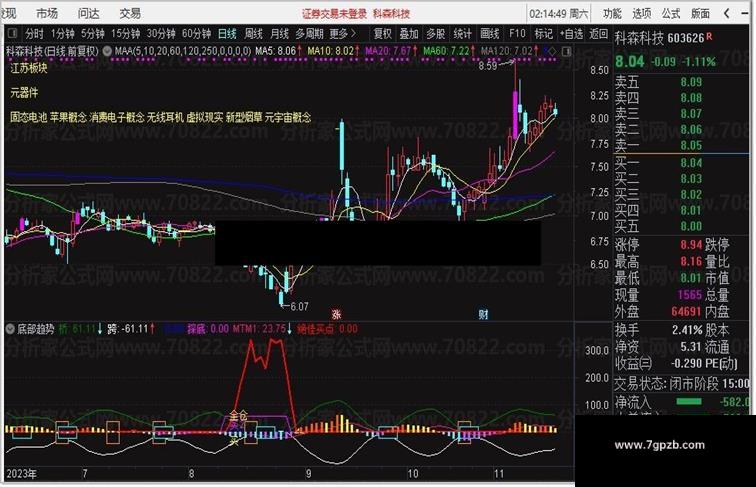Expand the MA indicator dropdown circle icon

coord(107,51)
